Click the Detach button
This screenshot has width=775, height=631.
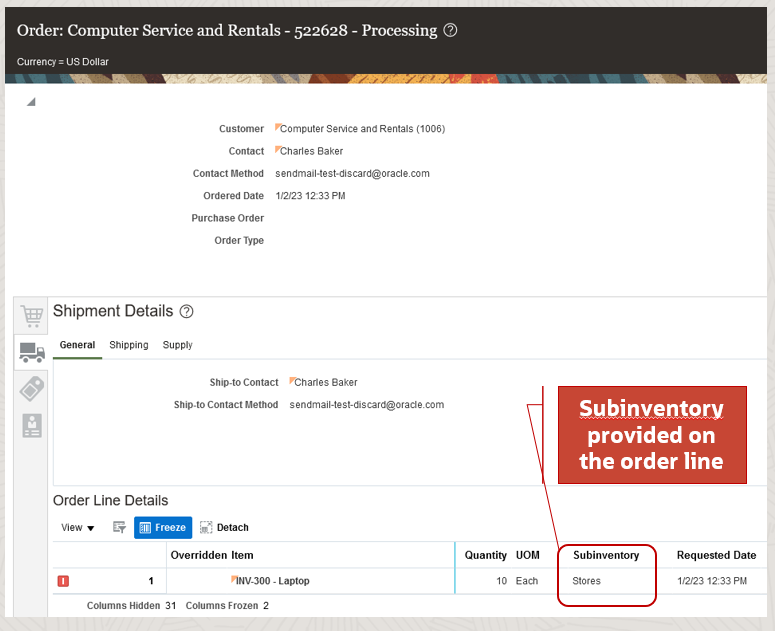coord(224,528)
